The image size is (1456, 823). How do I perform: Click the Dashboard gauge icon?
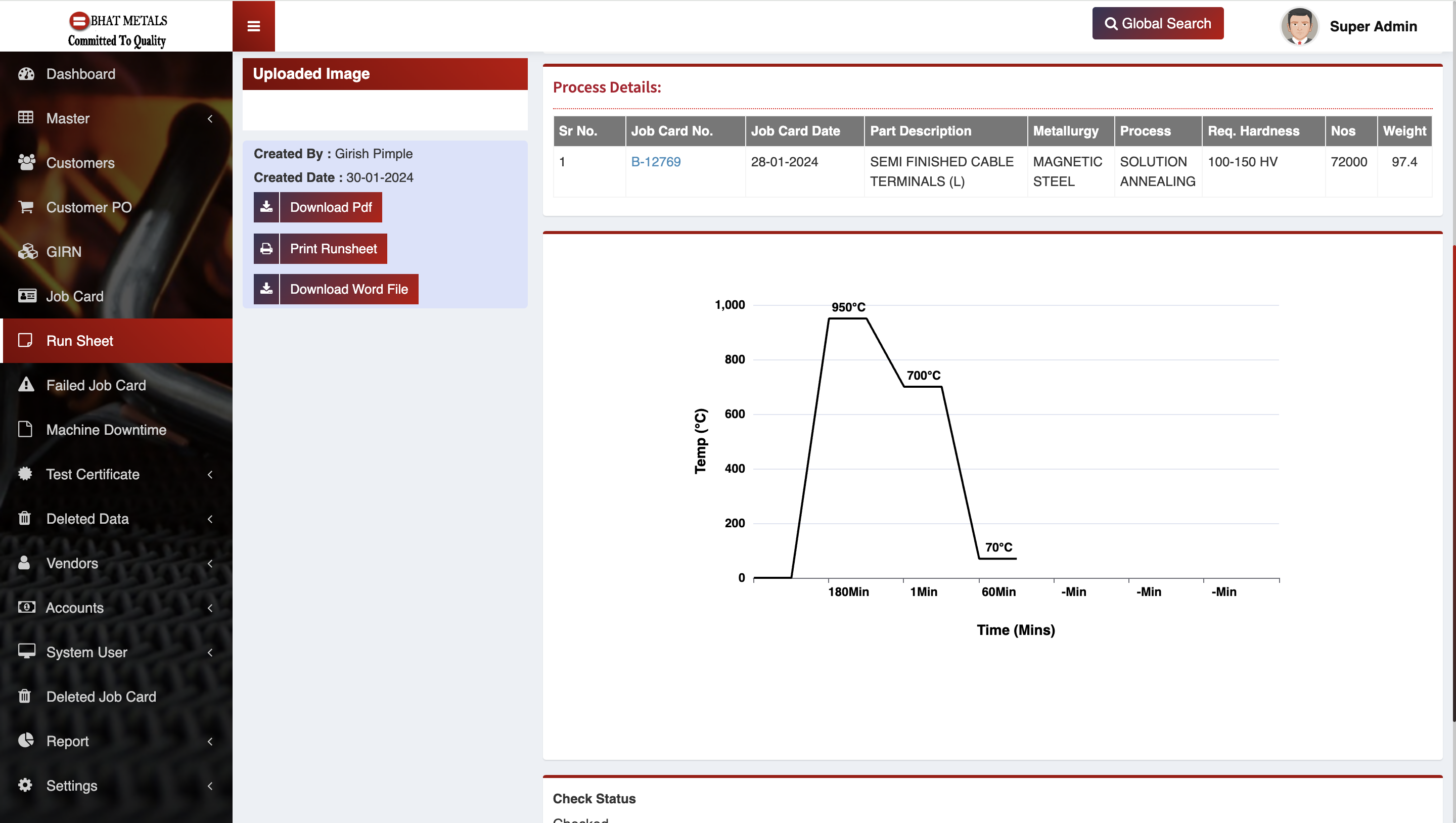(26, 74)
